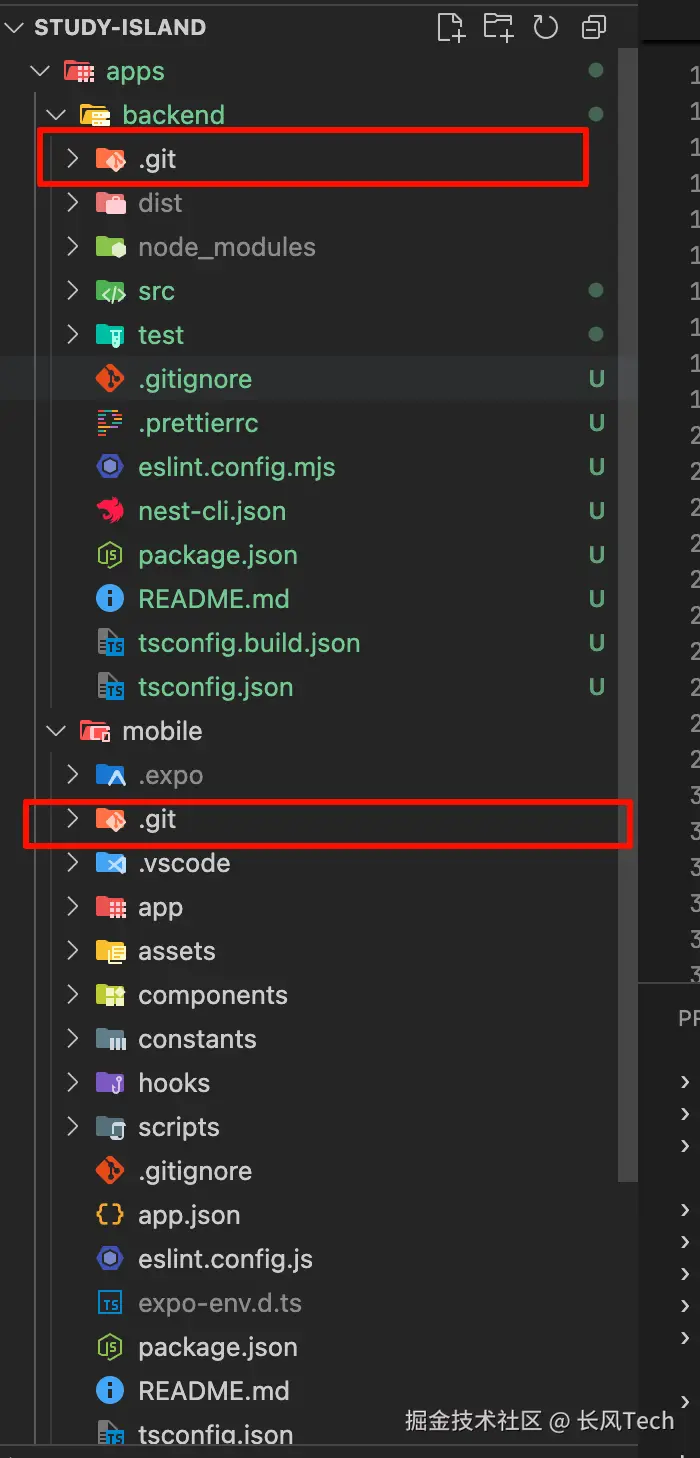Viewport: 700px width, 1458px height.
Task: Click the New Folder icon in explorer header
Action: pos(497,27)
